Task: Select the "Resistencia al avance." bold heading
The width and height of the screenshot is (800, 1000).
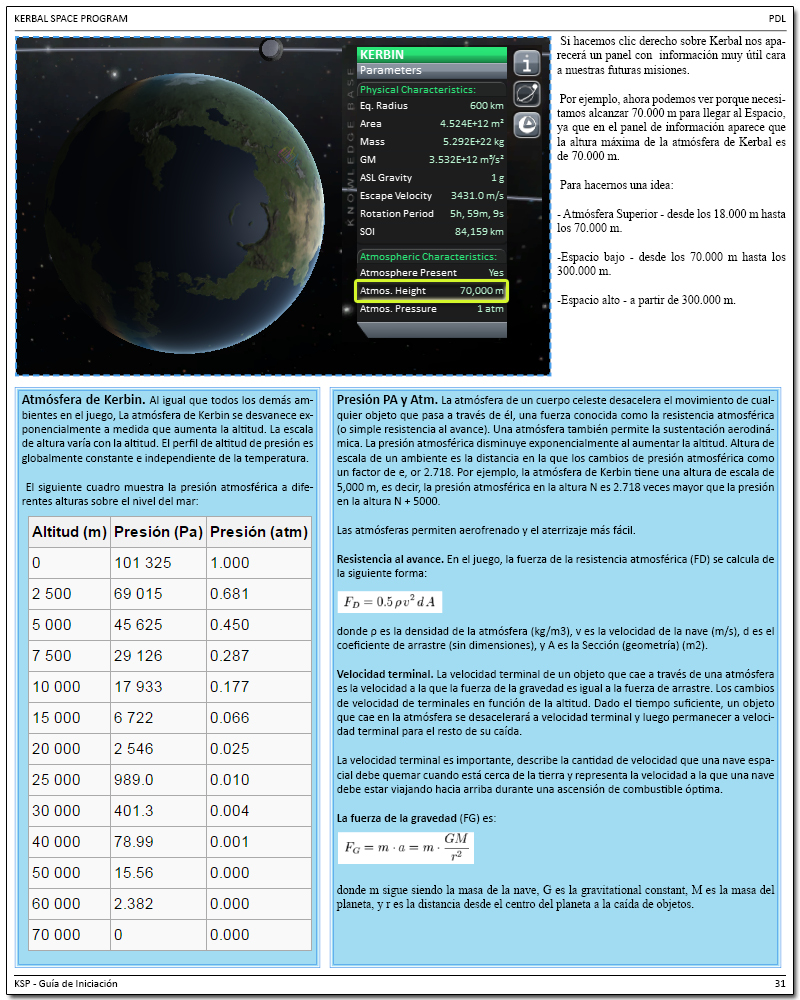Action: (390, 559)
